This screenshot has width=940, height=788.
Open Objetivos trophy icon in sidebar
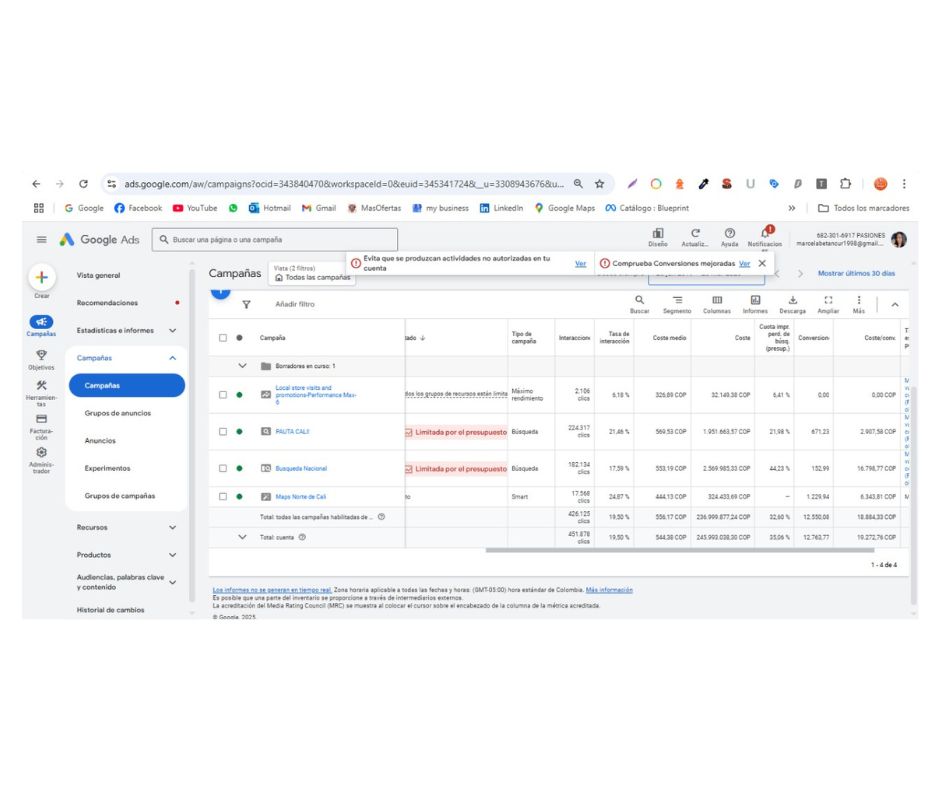click(41, 355)
